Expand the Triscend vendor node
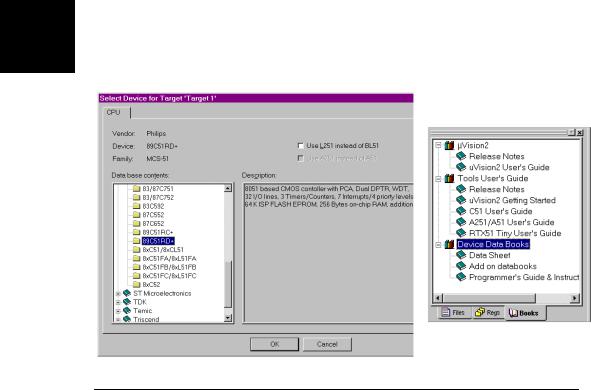This screenshot has height=390, width=591. 118,320
